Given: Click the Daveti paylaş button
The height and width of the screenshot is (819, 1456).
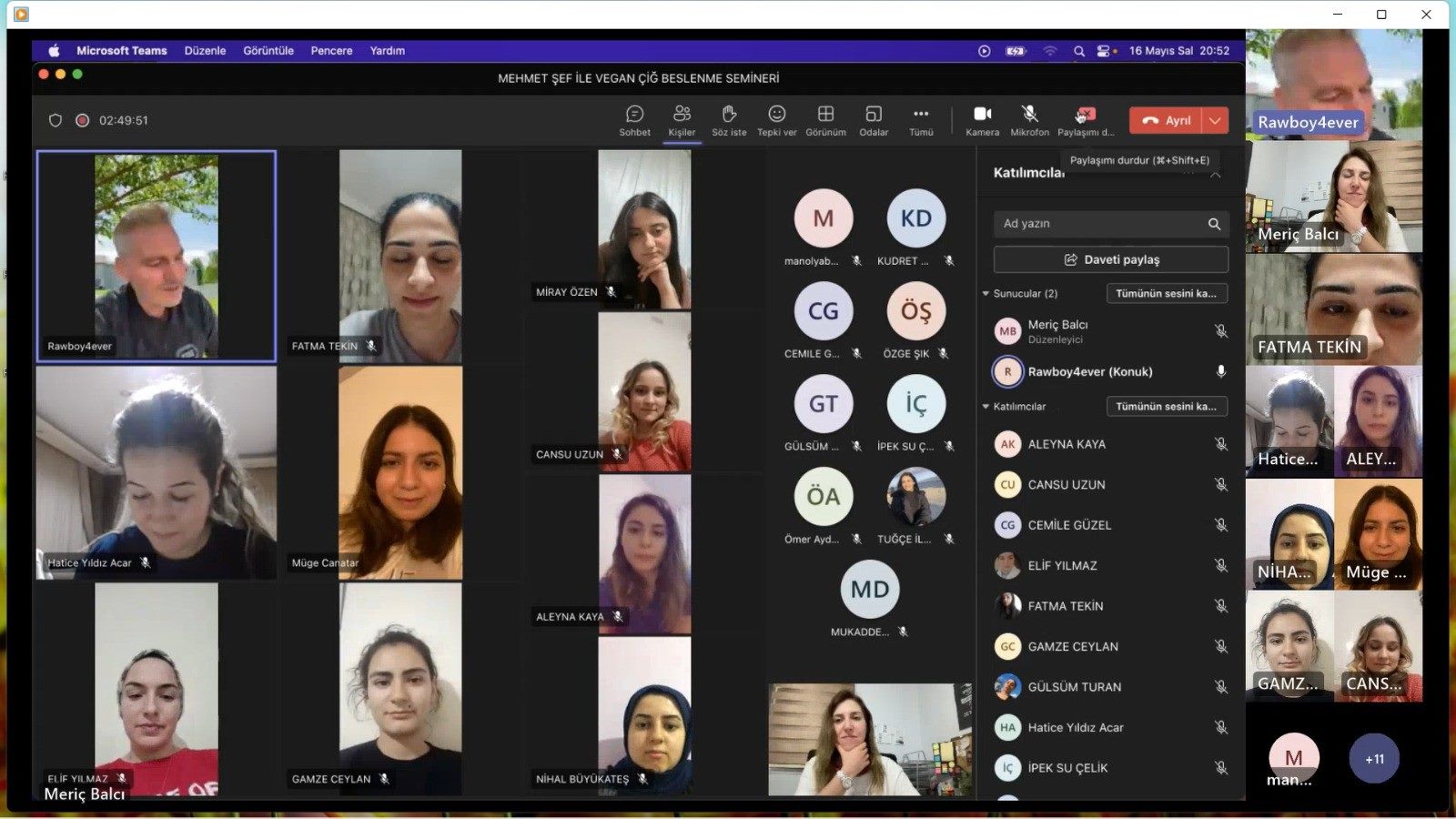Looking at the screenshot, I should coord(1111,259).
